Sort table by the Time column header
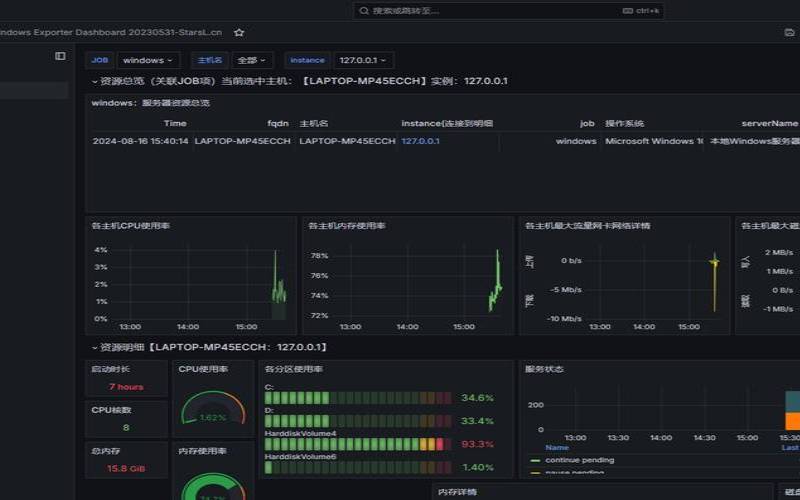This screenshot has height=500, width=800. (x=175, y=124)
